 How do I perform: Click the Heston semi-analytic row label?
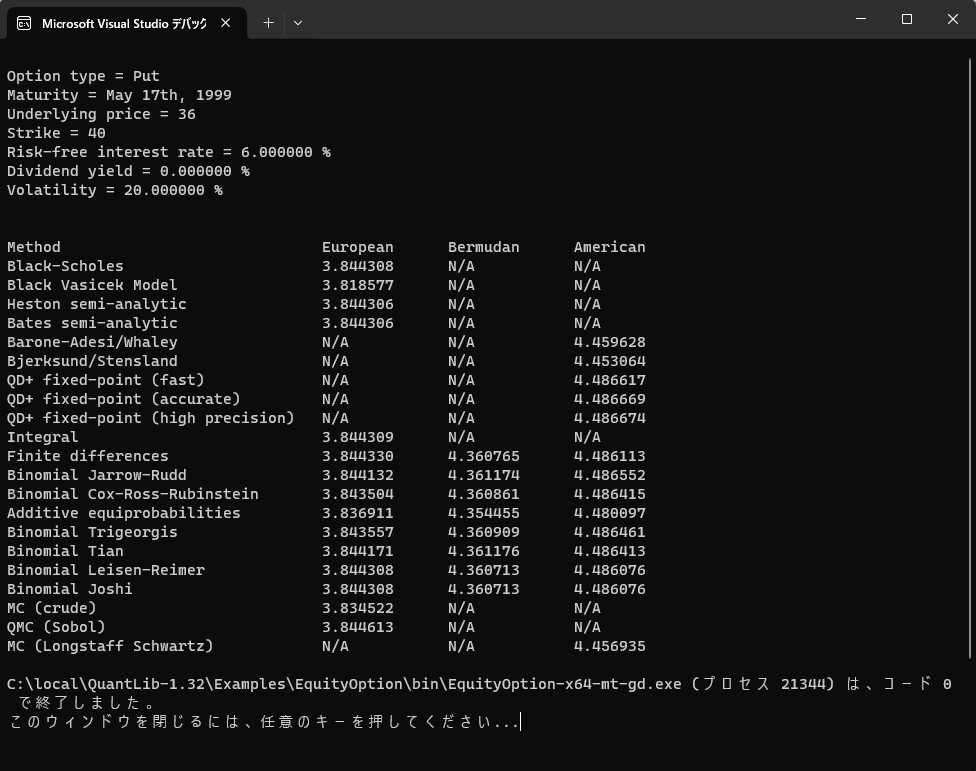point(96,304)
